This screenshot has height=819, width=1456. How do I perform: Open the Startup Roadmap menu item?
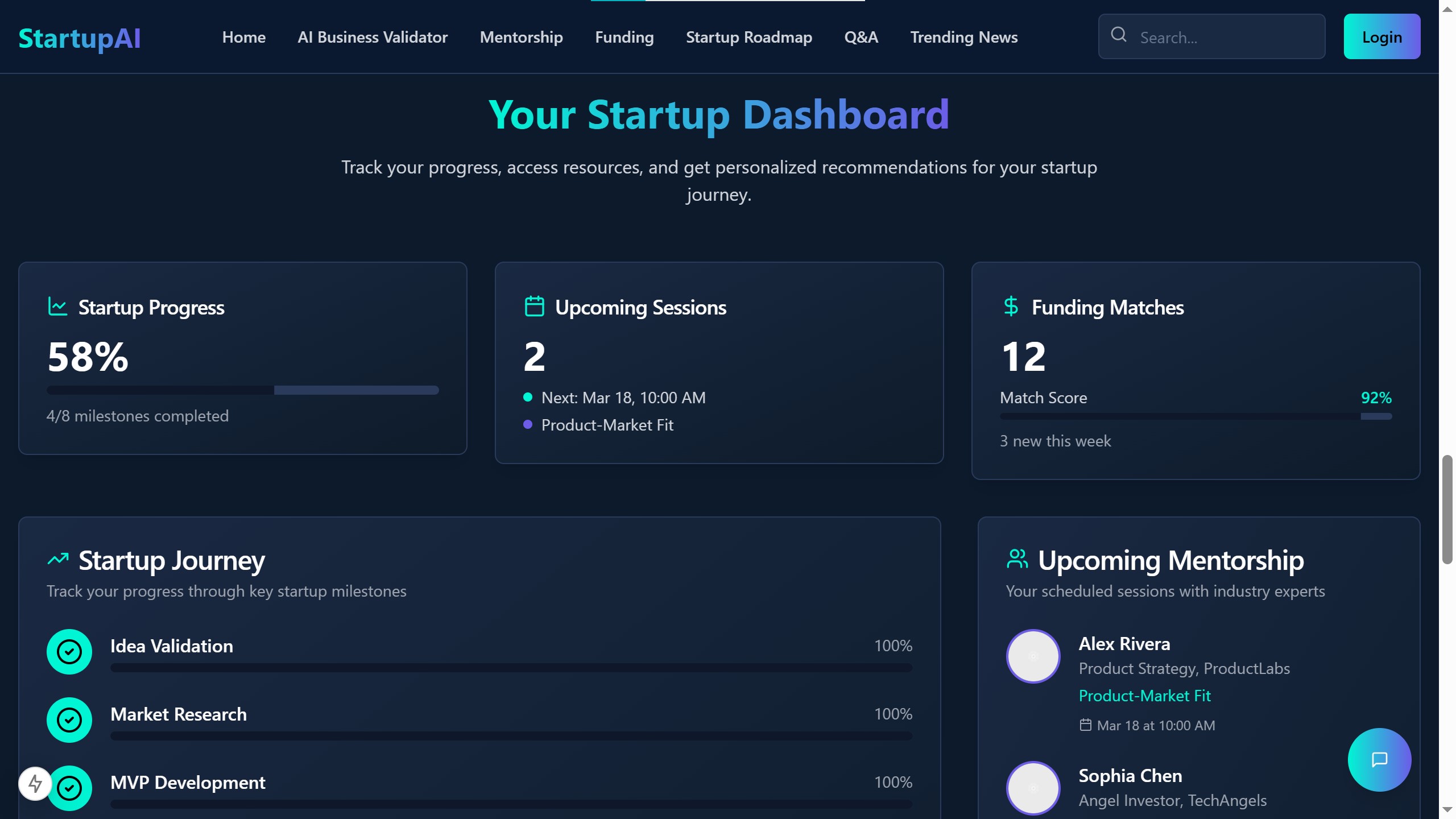point(748,38)
